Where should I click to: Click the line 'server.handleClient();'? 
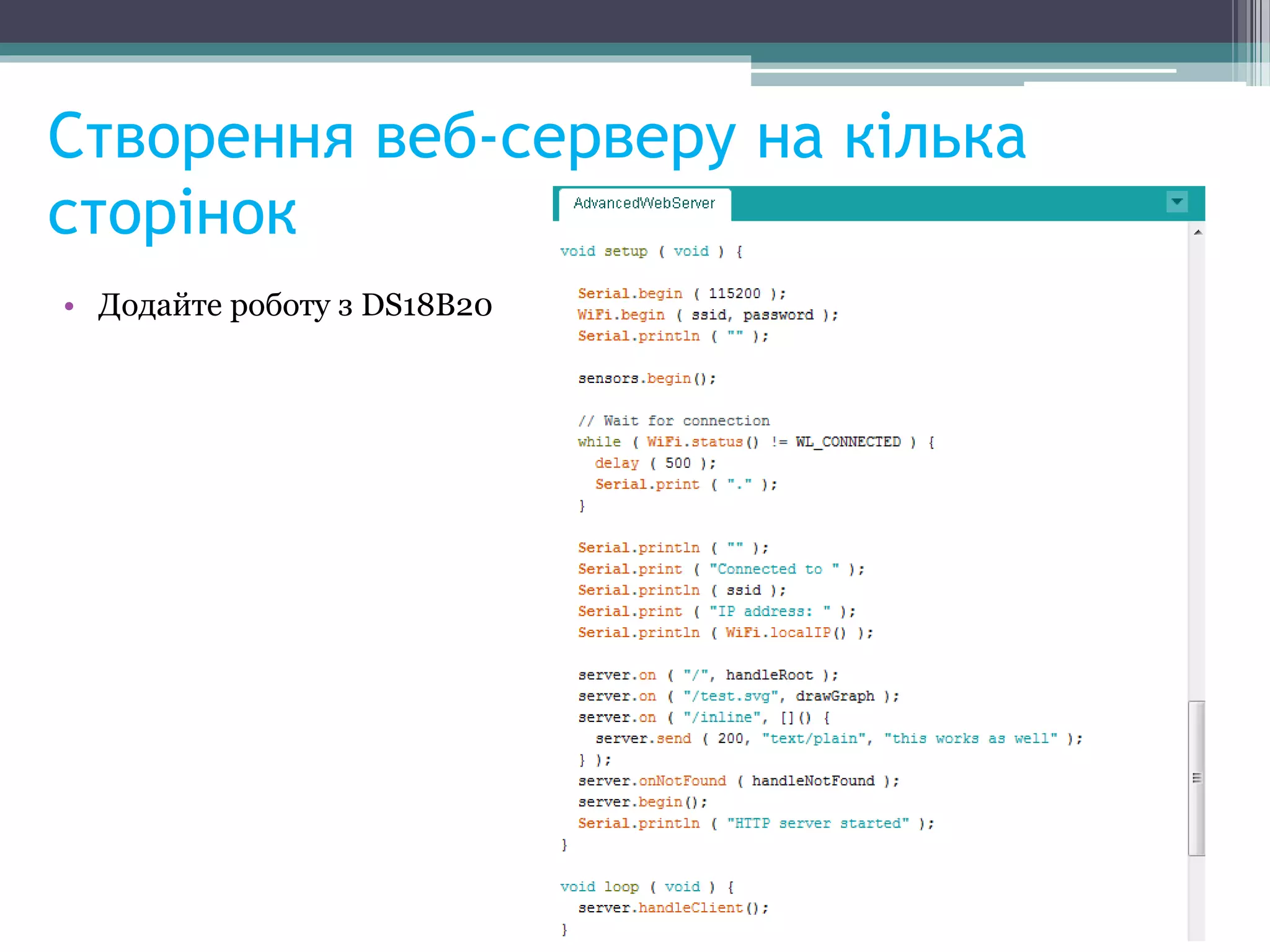[x=673, y=908]
